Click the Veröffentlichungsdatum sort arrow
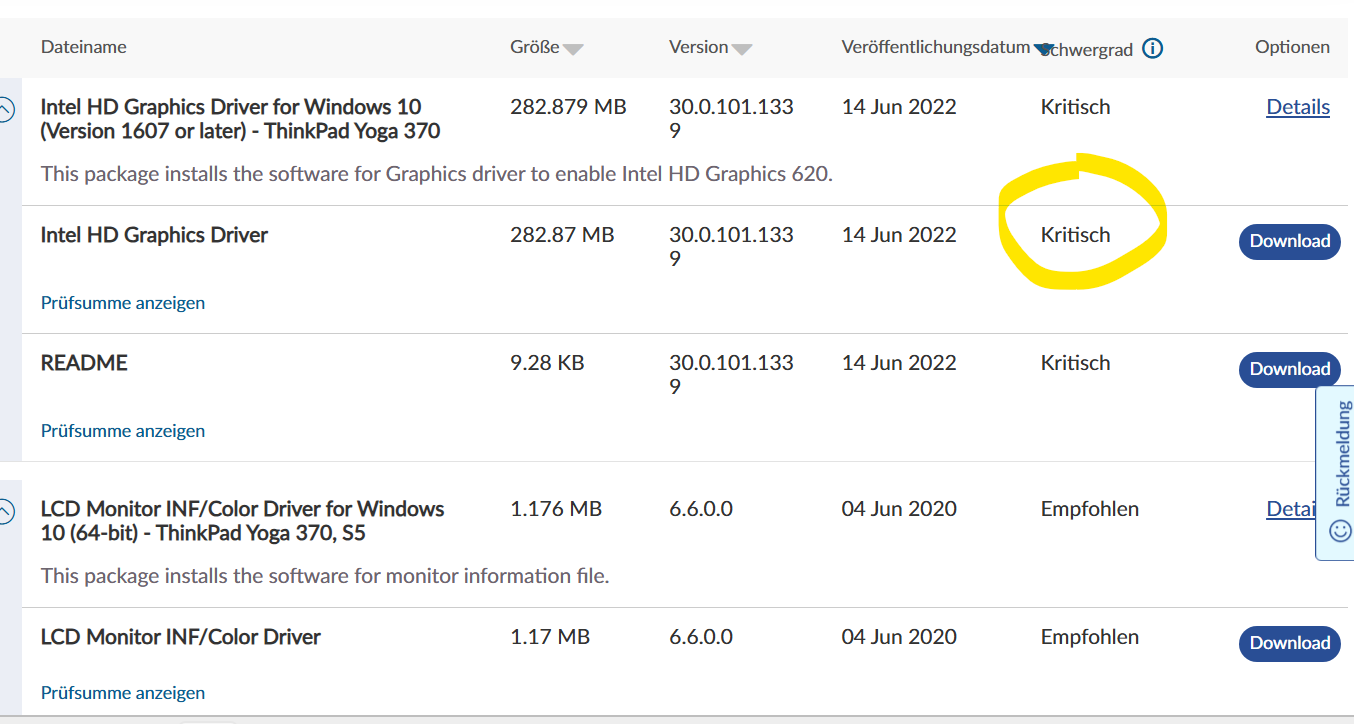The width and height of the screenshot is (1354, 724). point(1043,49)
